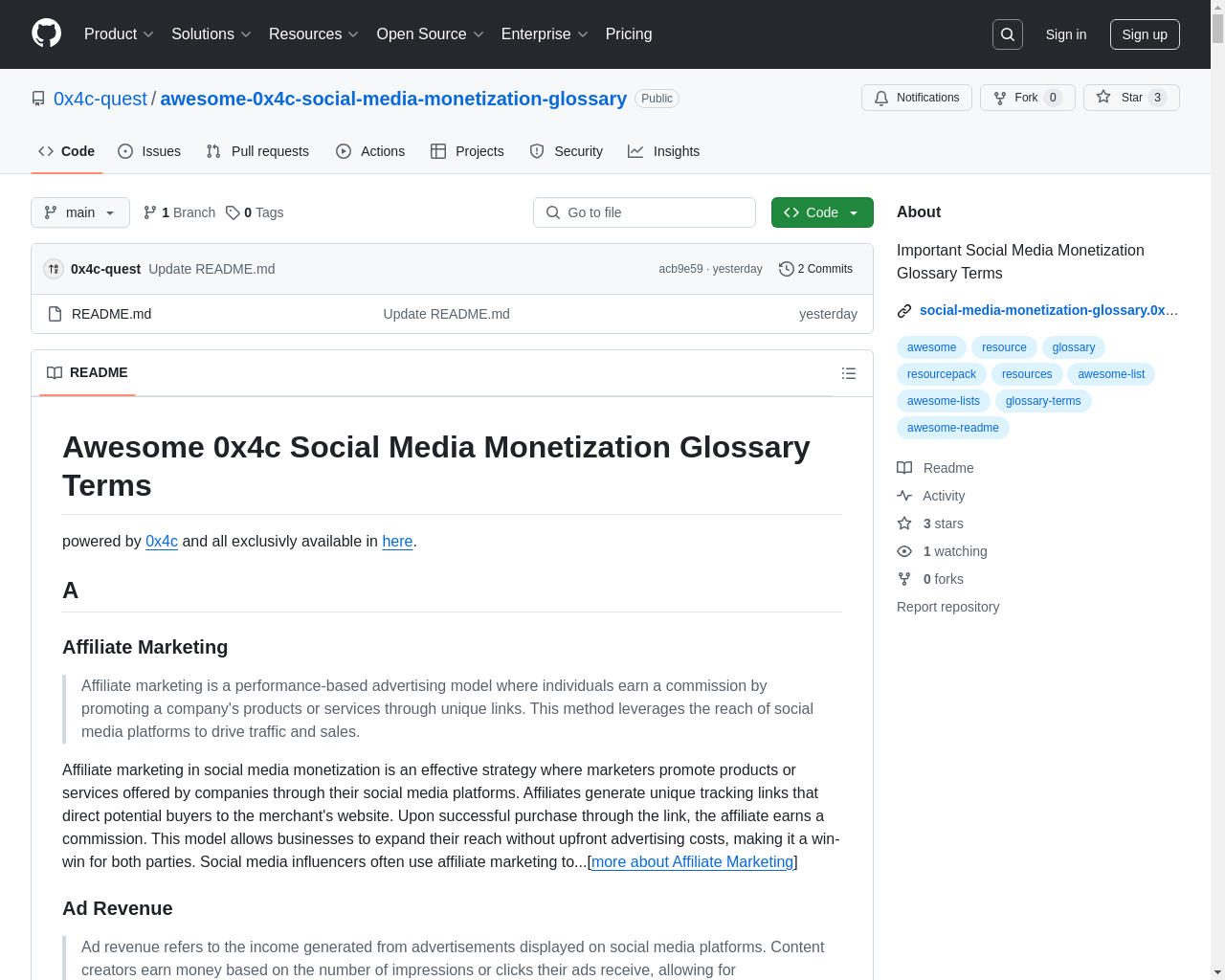Click the star icon next to 3 stars
This screenshot has height=980, width=1225.
tap(904, 523)
